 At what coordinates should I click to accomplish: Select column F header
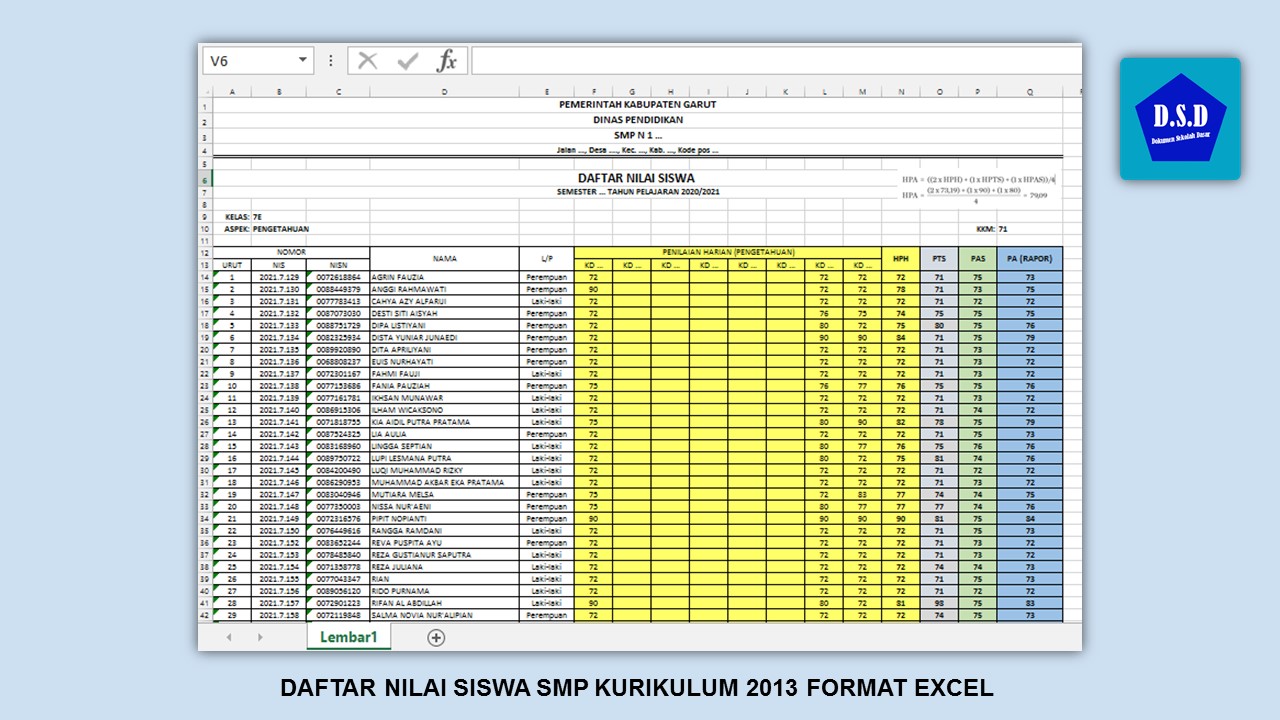(594, 91)
